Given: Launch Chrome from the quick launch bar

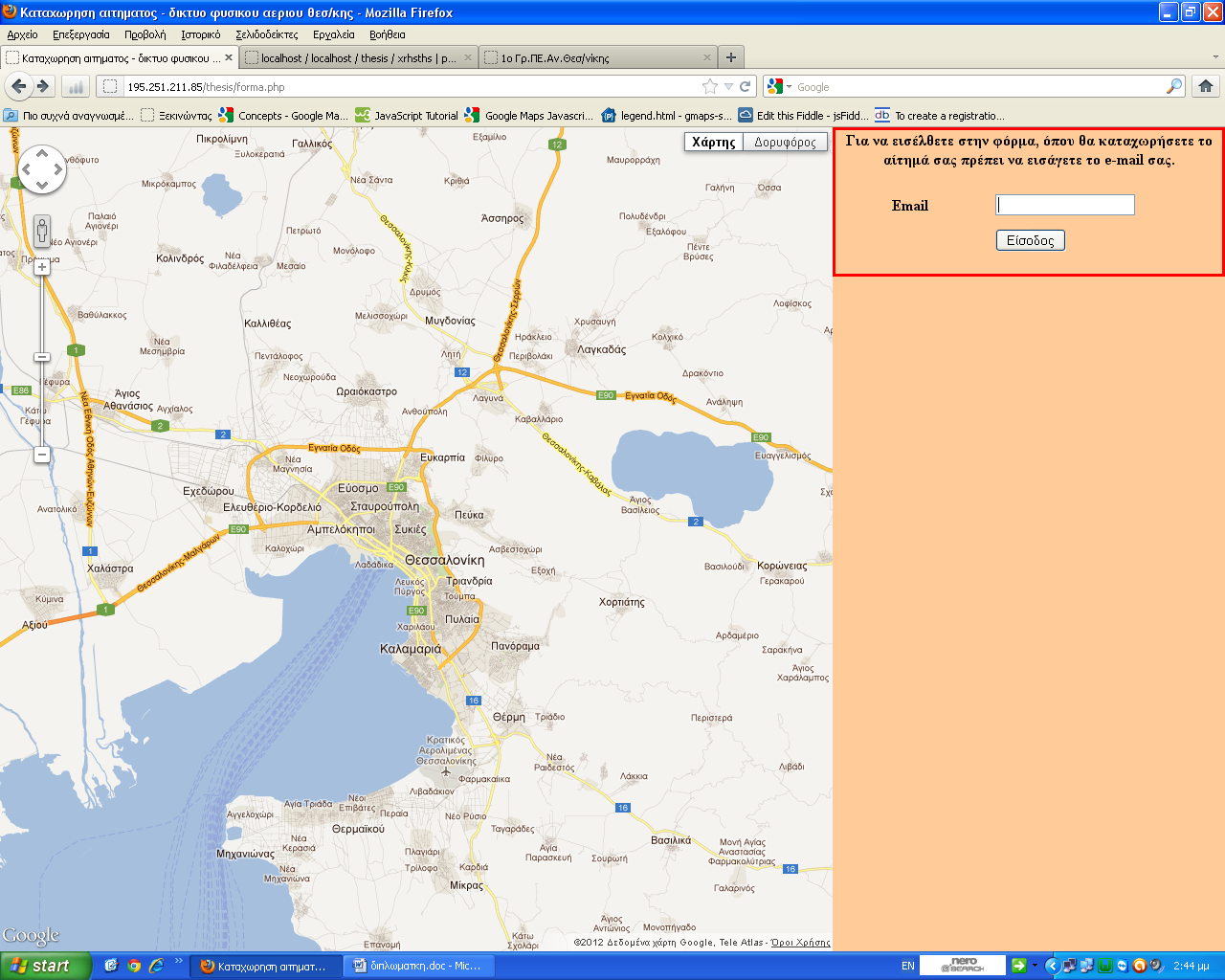Looking at the screenshot, I should [x=134, y=966].
